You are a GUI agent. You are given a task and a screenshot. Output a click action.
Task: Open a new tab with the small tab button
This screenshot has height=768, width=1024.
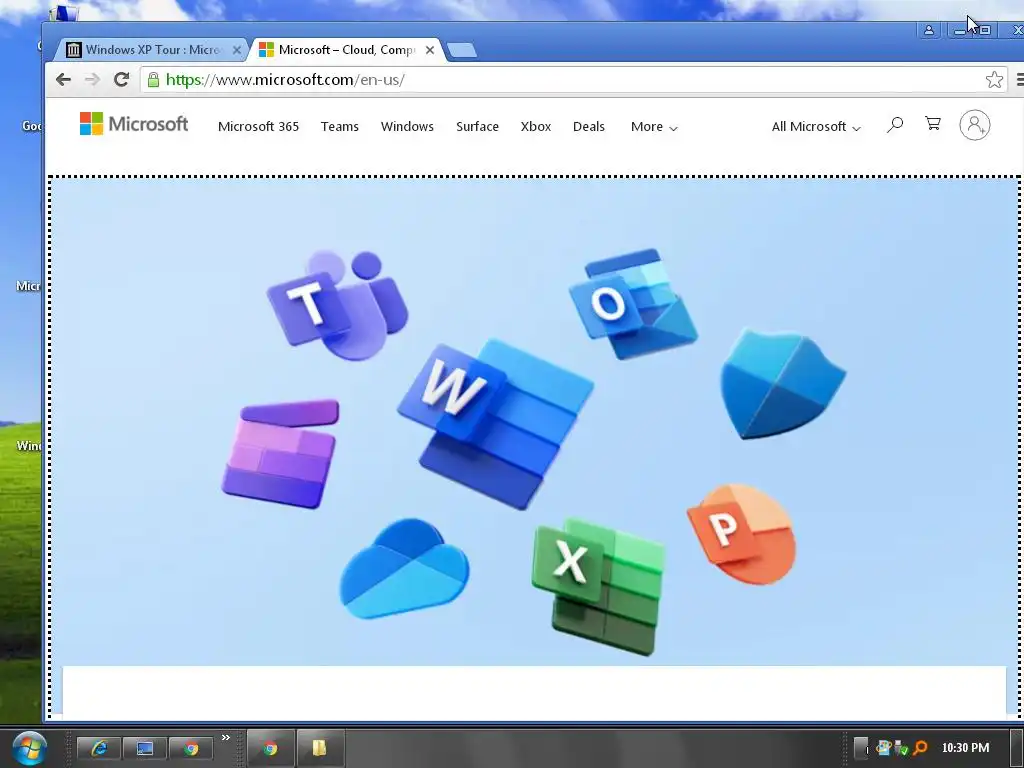pos(462,50)
